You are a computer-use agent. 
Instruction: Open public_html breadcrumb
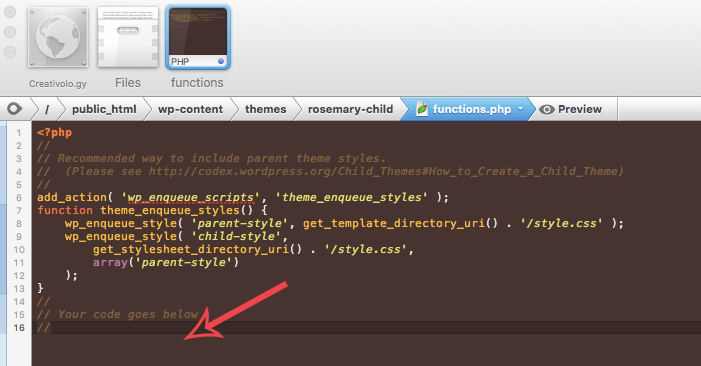click(104, 109)
